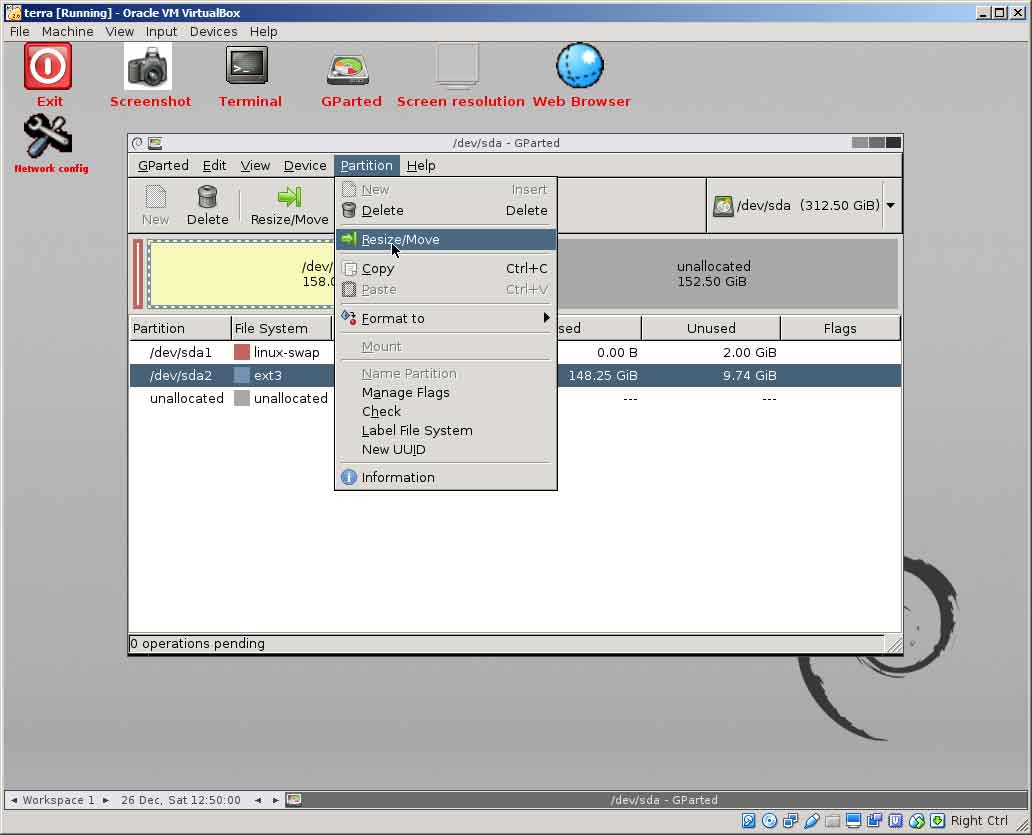The height and width of the screenshot is (835, 1032).
Task: Open the Screenshot camera icon
Action: tap(148, 66)
